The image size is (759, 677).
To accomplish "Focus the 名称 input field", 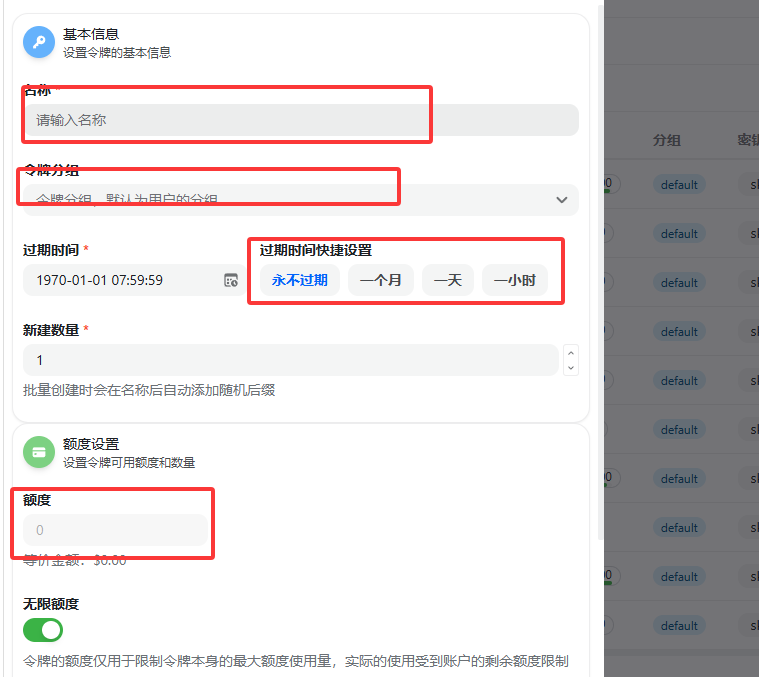I will [300, 120].
